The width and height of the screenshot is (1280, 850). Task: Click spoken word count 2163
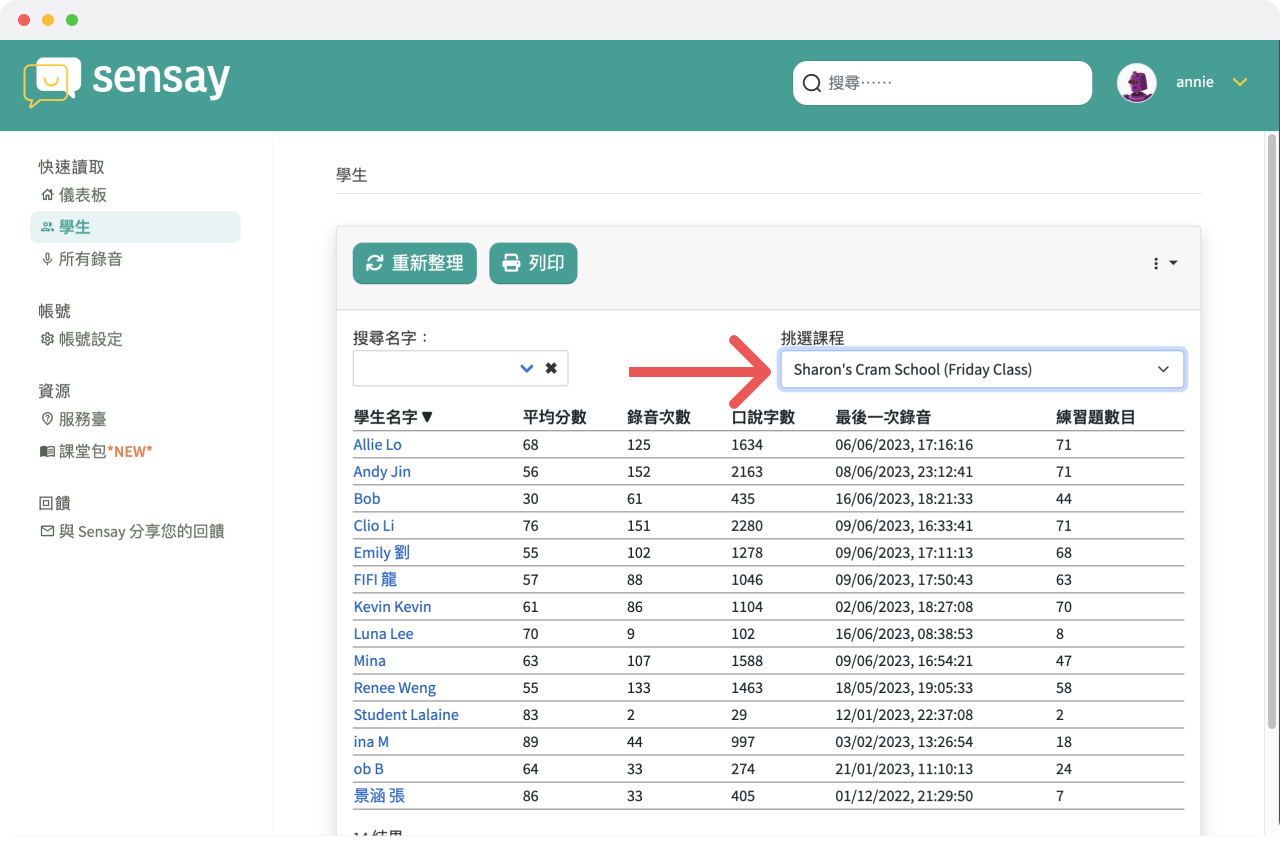747,471
